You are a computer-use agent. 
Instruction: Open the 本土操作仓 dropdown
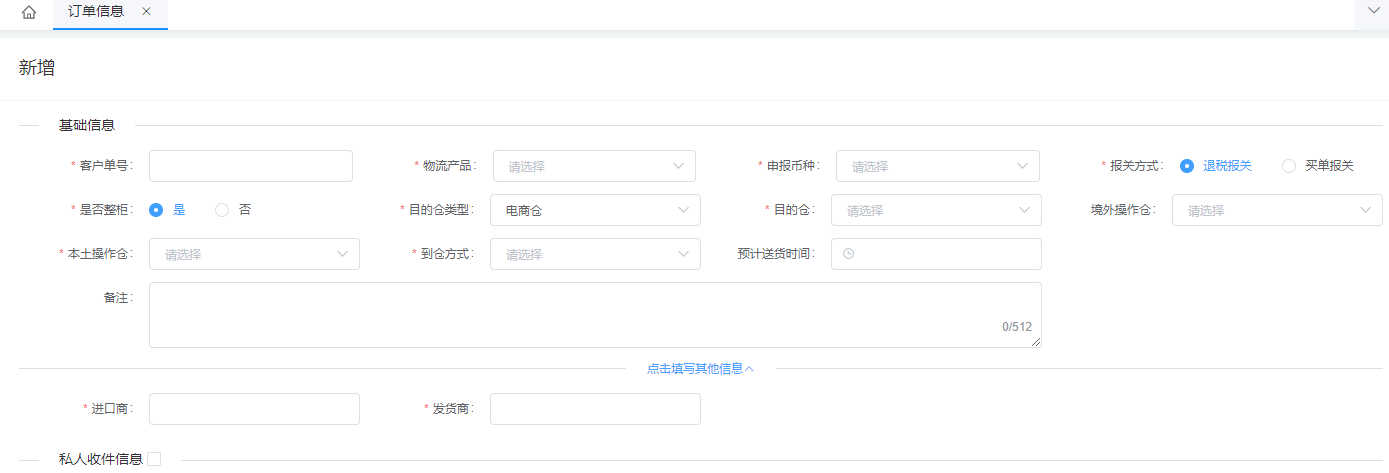[x=254, y=254]
